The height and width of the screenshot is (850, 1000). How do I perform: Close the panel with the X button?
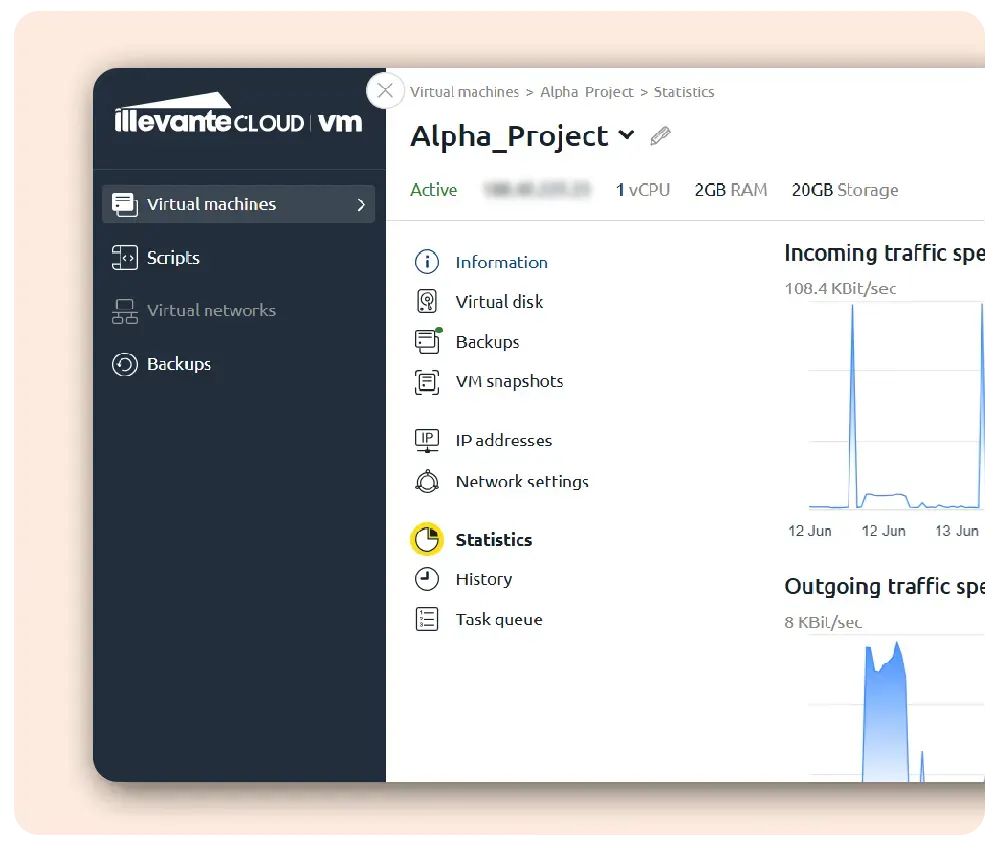click(385, 91)
